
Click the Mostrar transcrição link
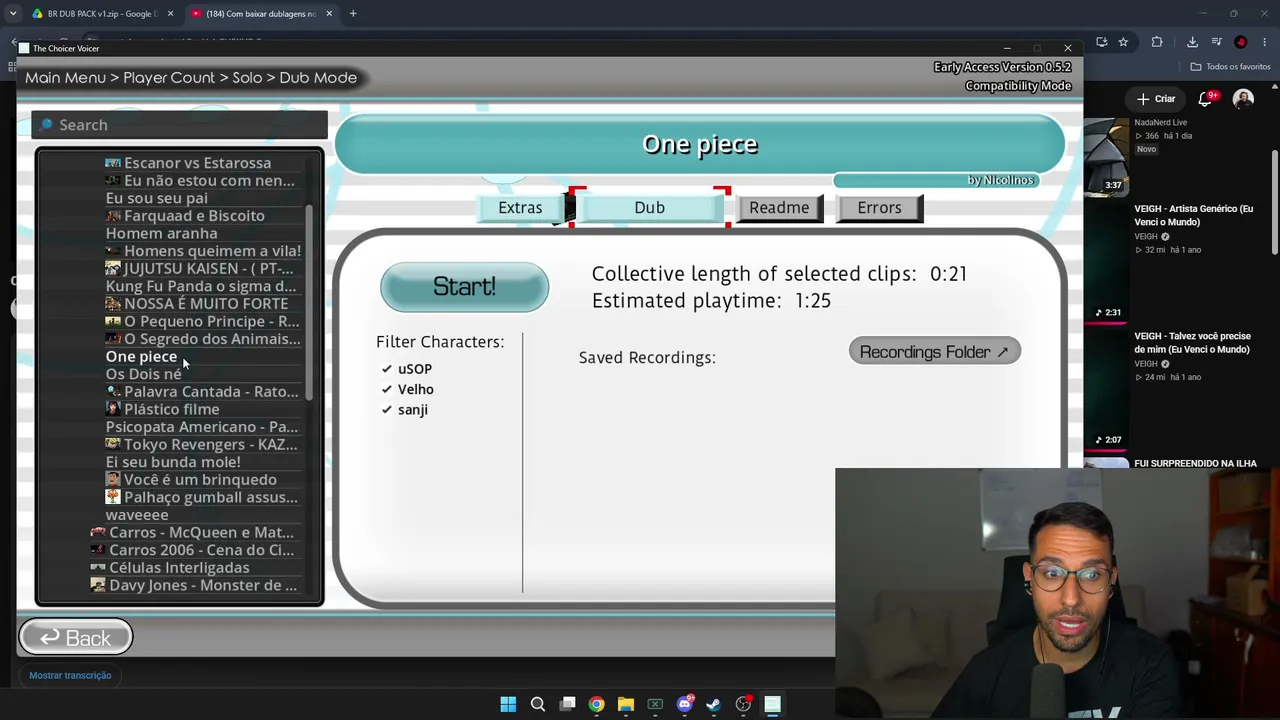pos(70,676)
